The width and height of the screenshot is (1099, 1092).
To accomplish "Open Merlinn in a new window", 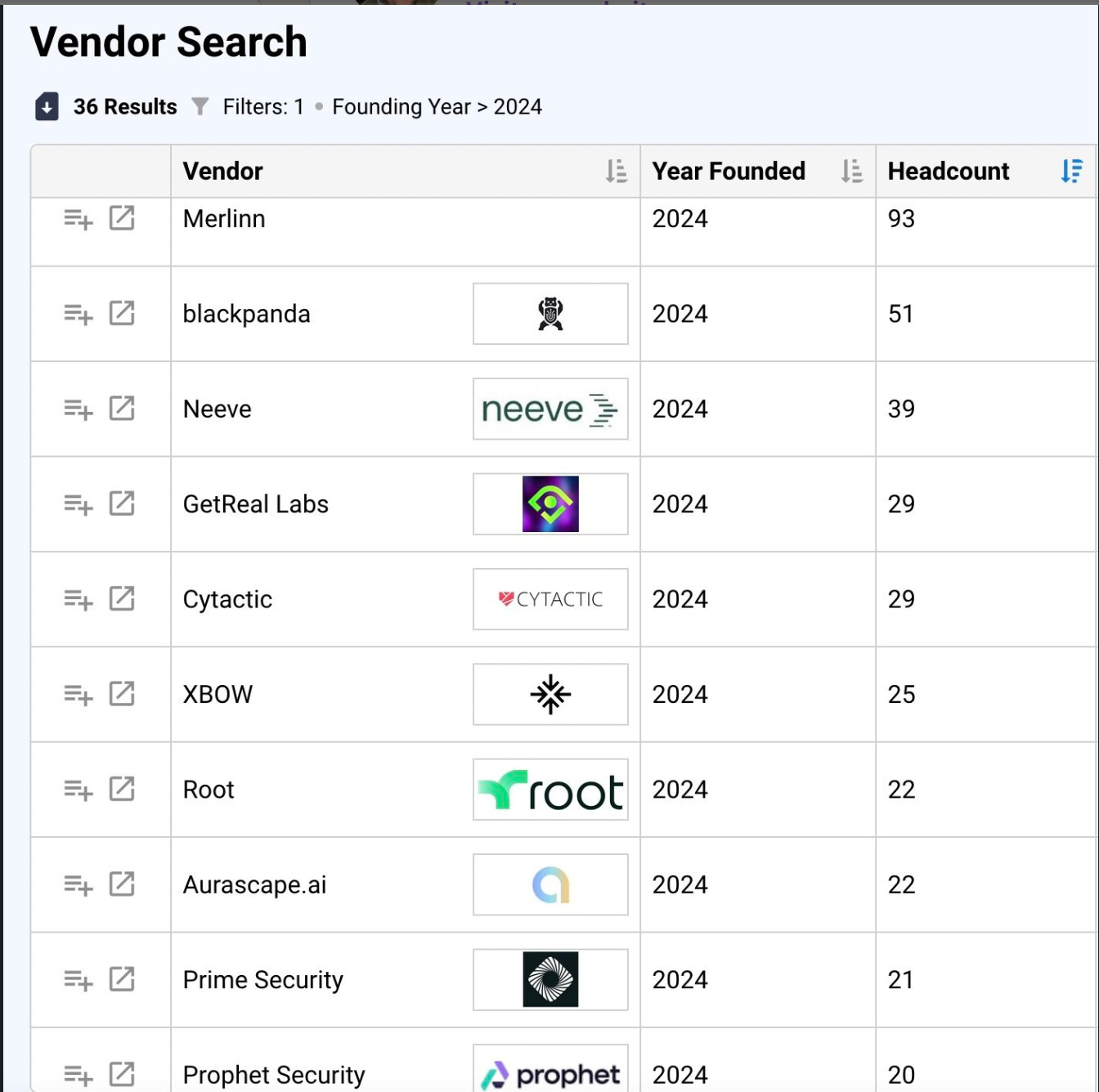I will [x=122, y=218].
